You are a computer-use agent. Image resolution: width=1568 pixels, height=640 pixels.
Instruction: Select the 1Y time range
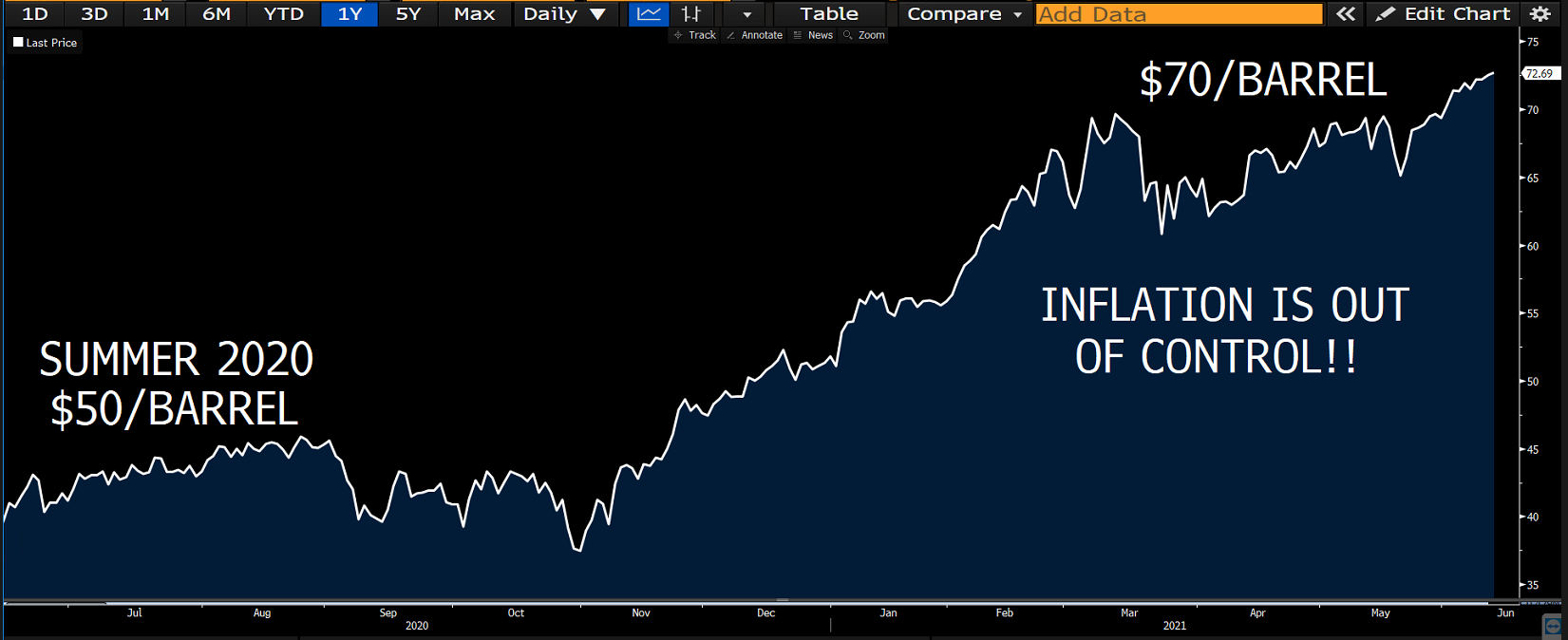pos(349,13)
